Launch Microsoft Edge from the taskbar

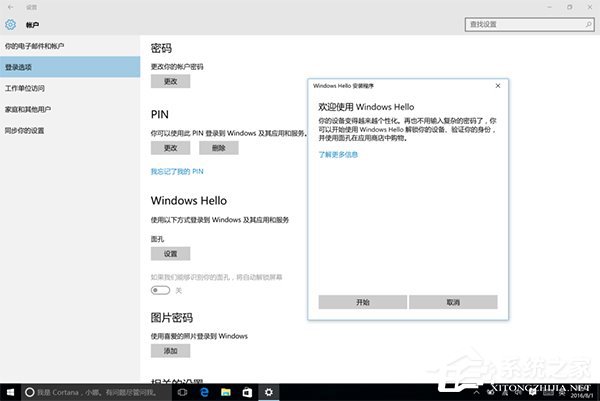coord(204,392)
